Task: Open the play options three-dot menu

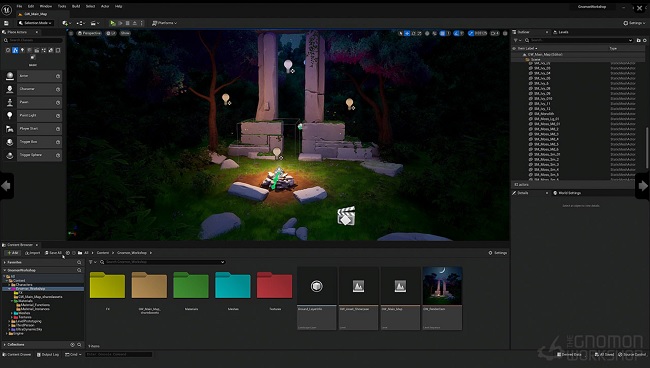Action: click(141, 23)
